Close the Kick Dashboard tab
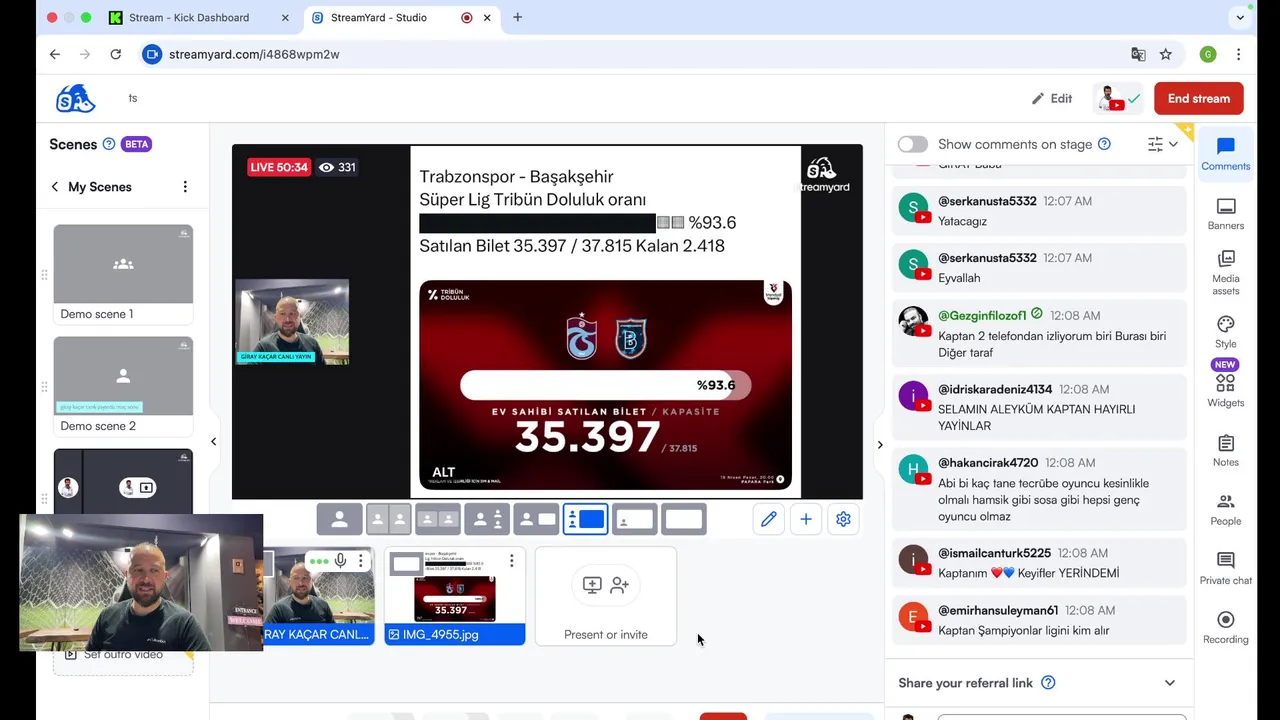 click(285, 17)
